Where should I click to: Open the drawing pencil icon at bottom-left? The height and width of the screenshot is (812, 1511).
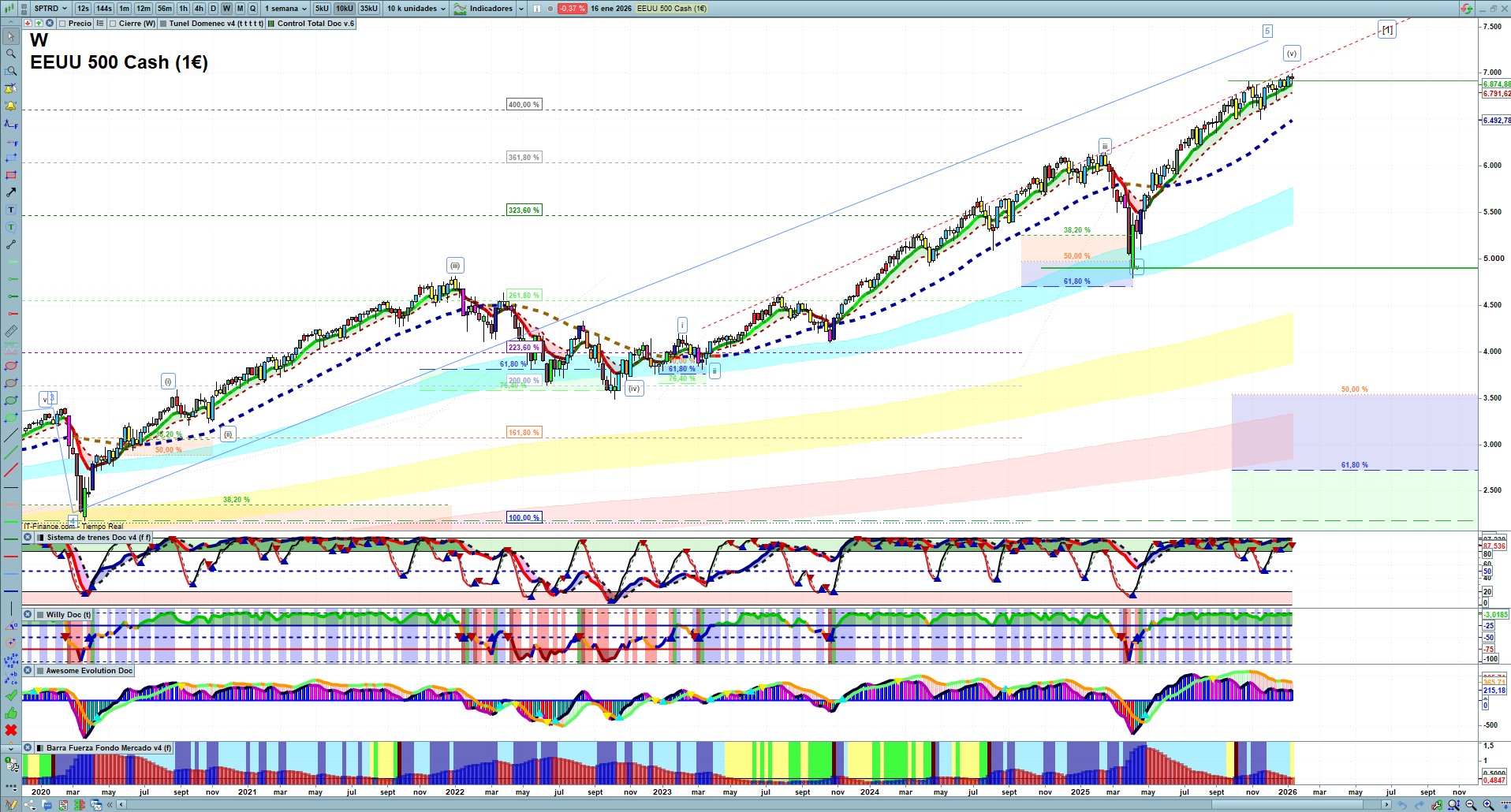click(11, 805)
